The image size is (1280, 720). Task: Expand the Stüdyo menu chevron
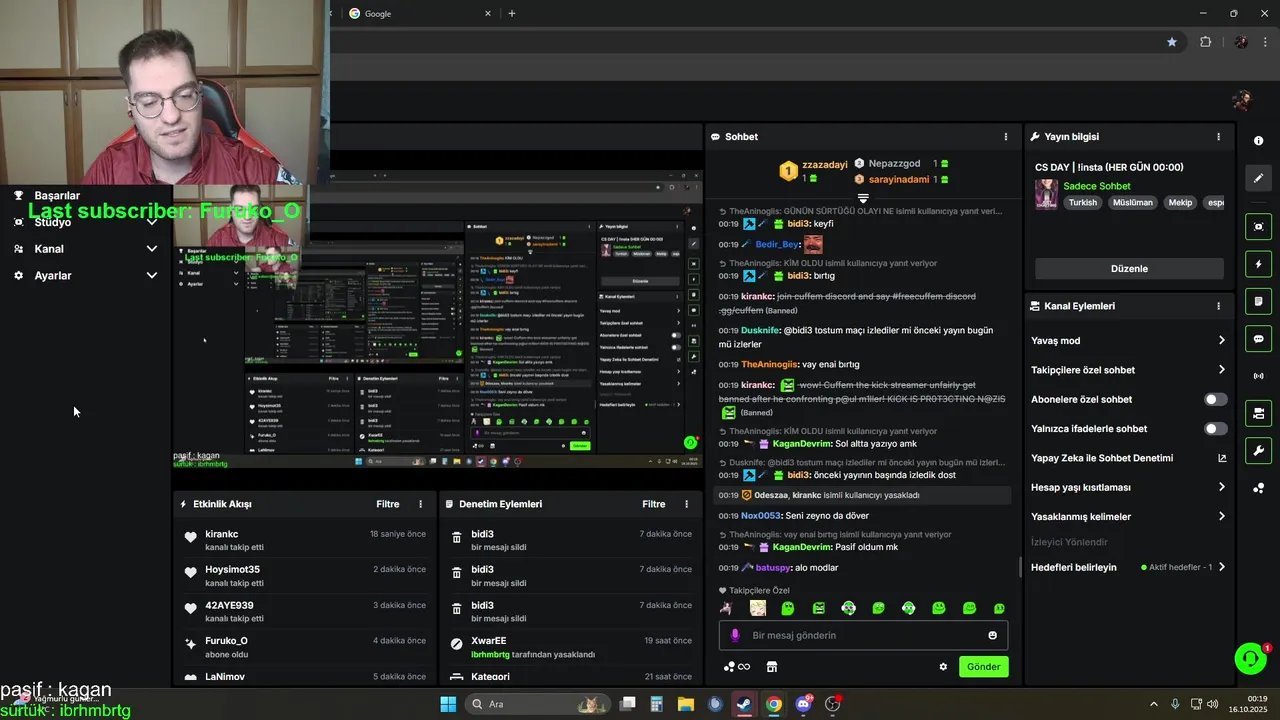point(152,222)
